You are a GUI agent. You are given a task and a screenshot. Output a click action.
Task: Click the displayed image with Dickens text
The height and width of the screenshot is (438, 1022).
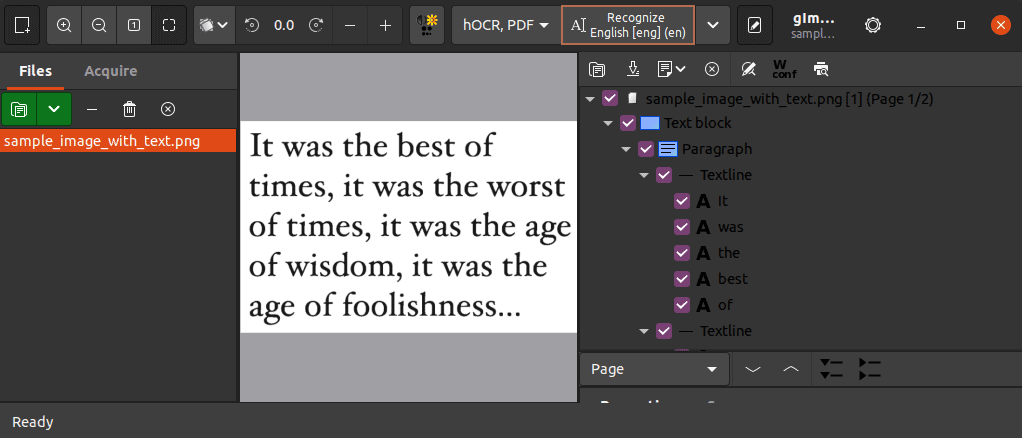pyautogui.click(x=409, y=227)
